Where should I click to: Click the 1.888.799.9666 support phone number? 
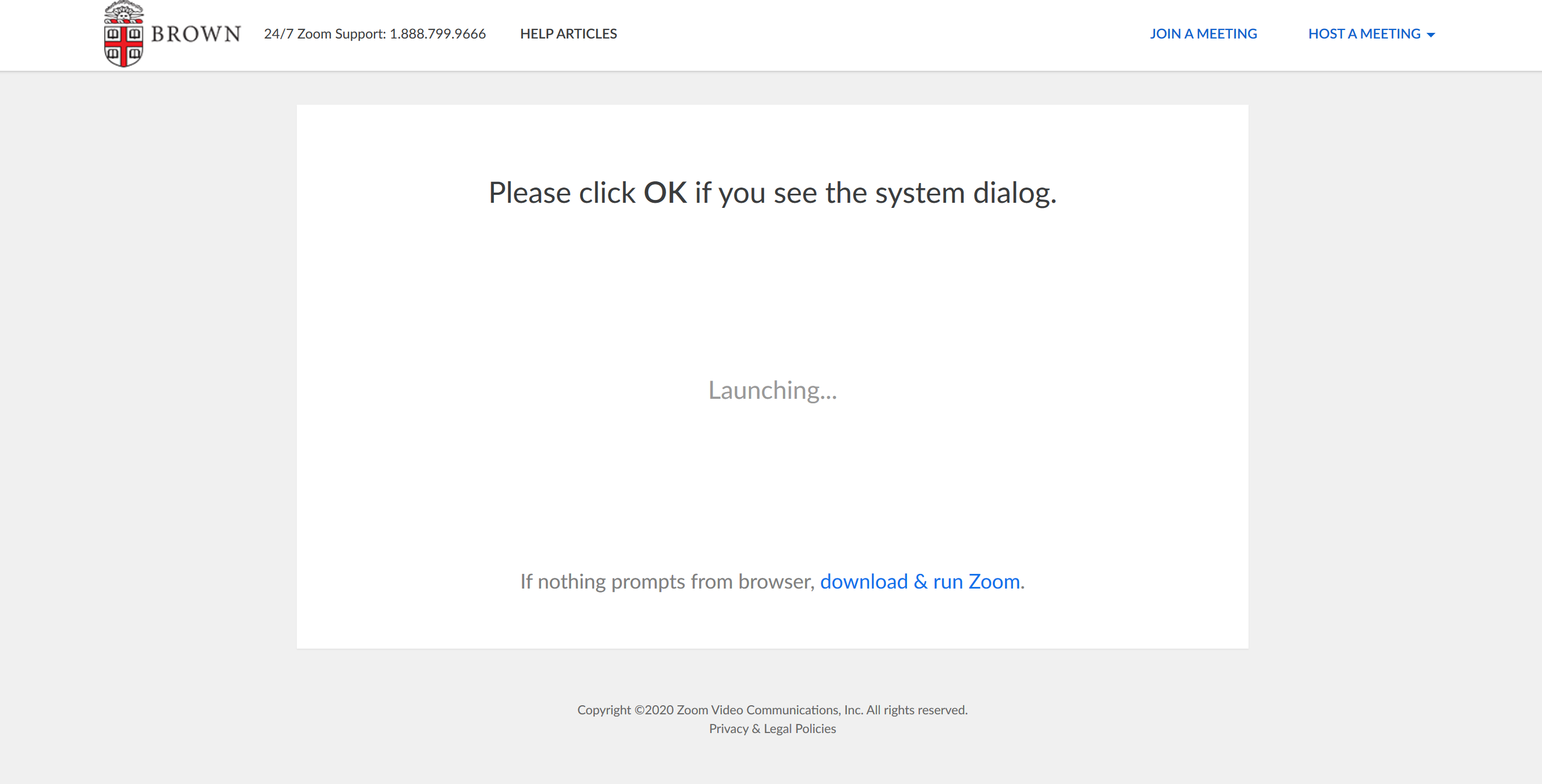coord(437,34)
